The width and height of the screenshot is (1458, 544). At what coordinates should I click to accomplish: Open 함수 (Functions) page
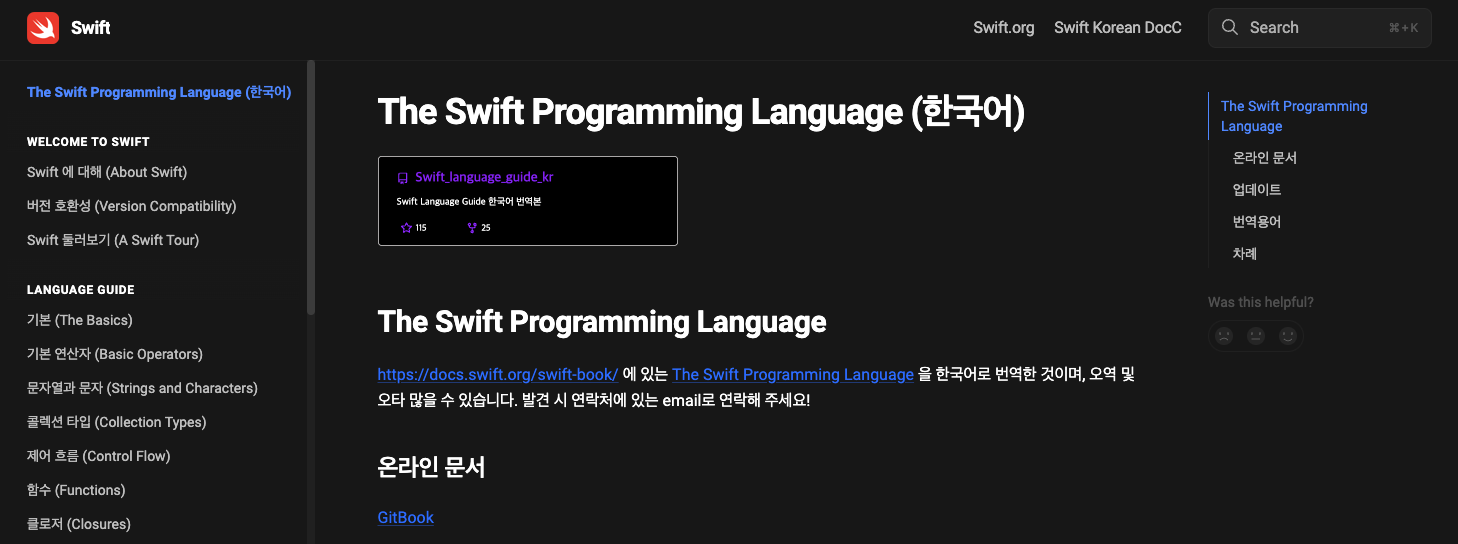[76, 490]
